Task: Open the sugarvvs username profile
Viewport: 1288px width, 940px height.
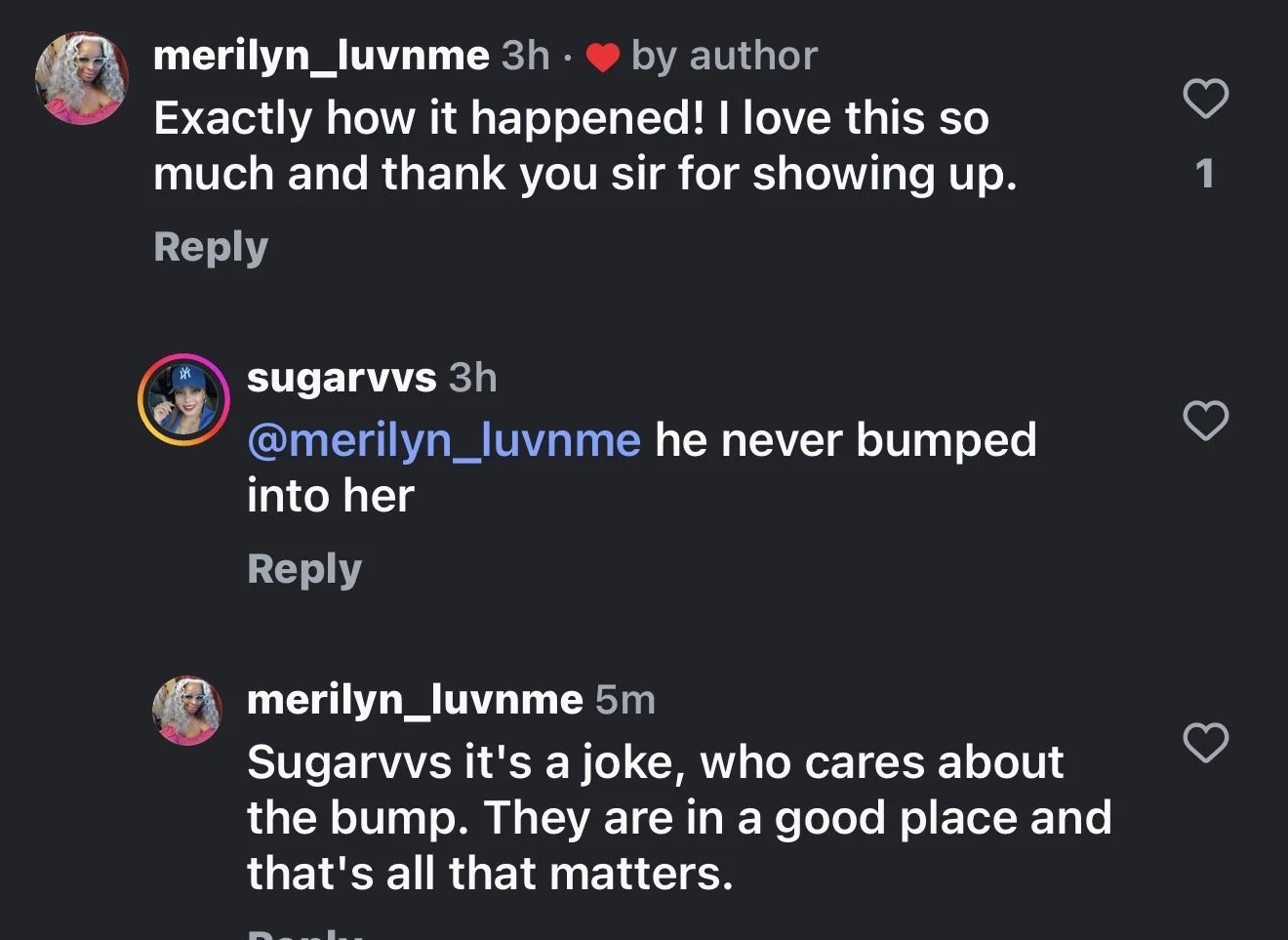Action: [342, 378]
